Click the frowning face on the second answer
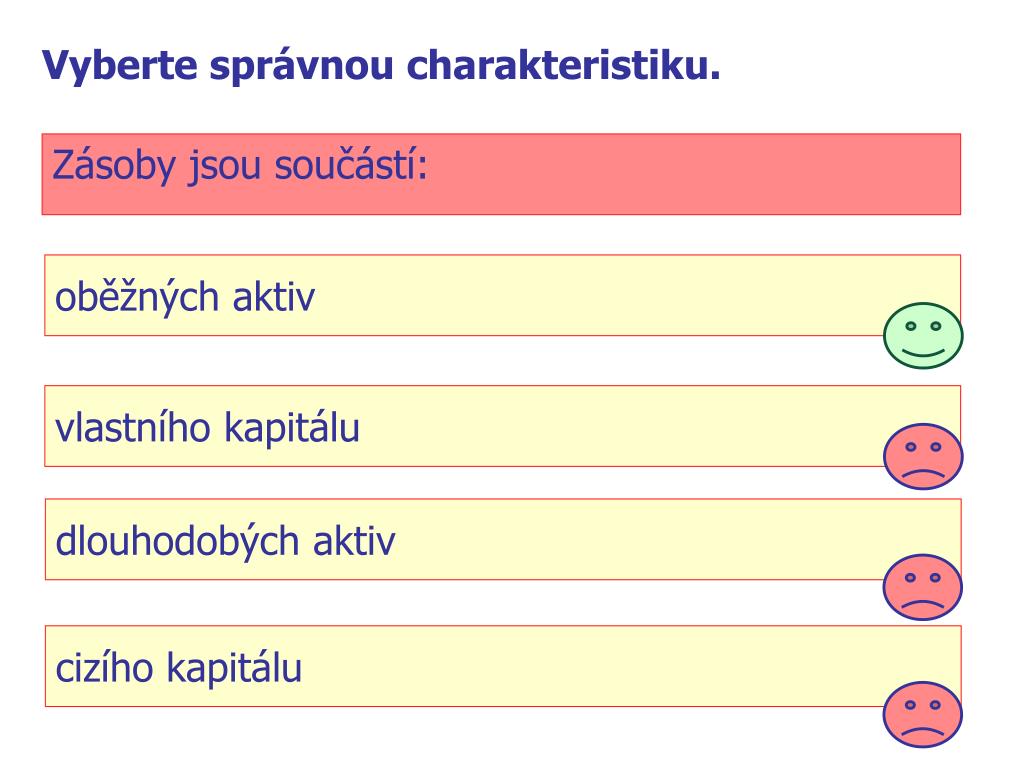Viewport: 1024px width, 768px height. click(x=923, y=456)
